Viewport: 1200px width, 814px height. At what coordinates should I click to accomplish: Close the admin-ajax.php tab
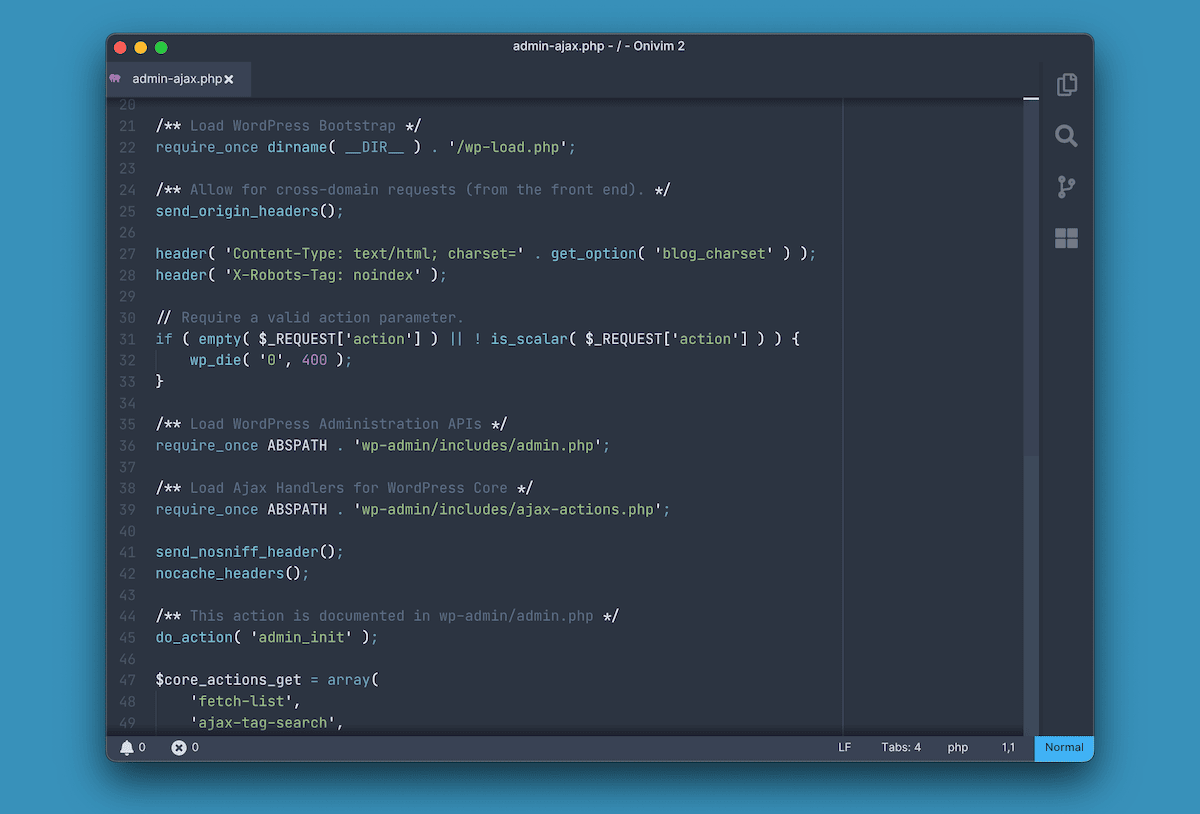coord(229,78)
